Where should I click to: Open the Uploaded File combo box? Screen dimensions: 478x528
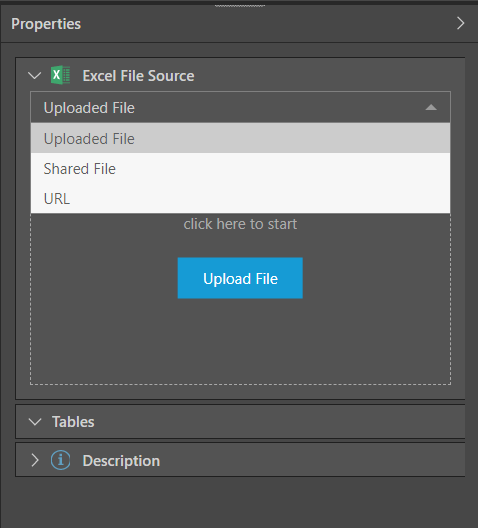pyautogui.click(x=240, y=107)
